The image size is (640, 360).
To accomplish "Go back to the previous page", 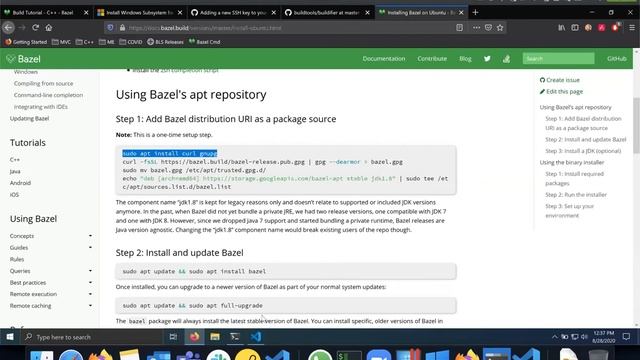I will (x=8, y=28).
